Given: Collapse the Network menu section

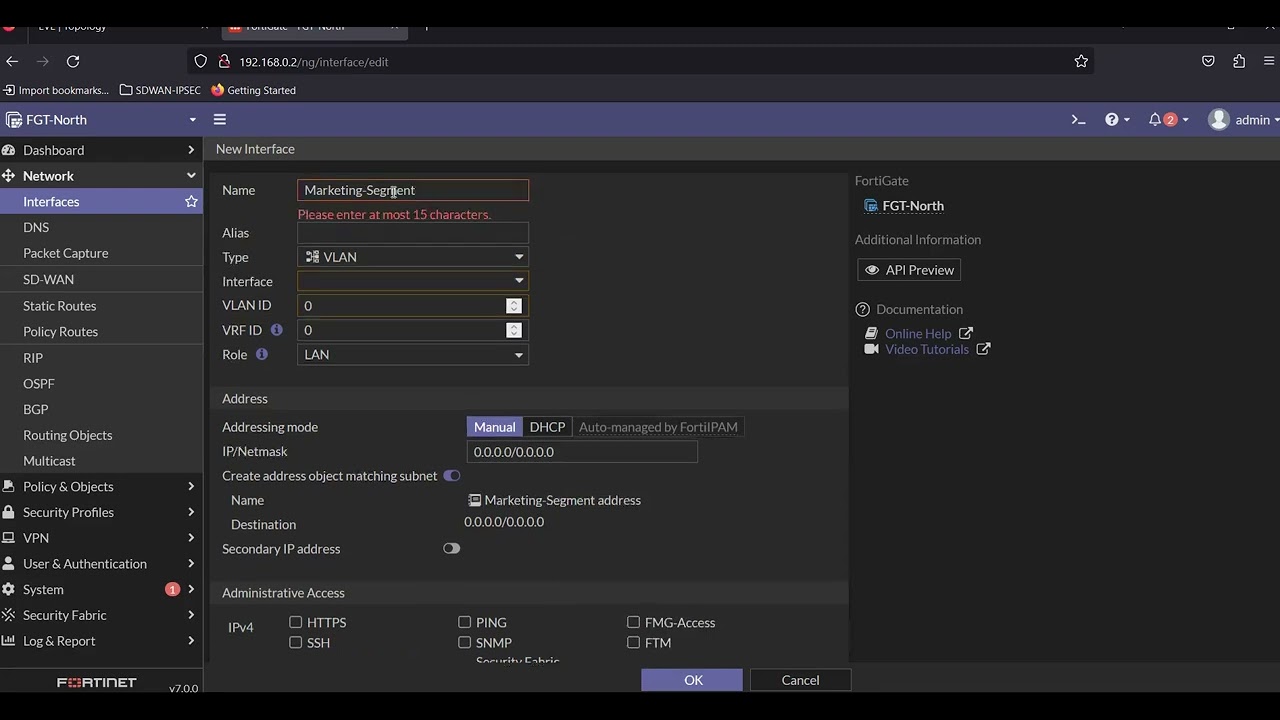Looking at the screenshot, I should pos(100,176).
